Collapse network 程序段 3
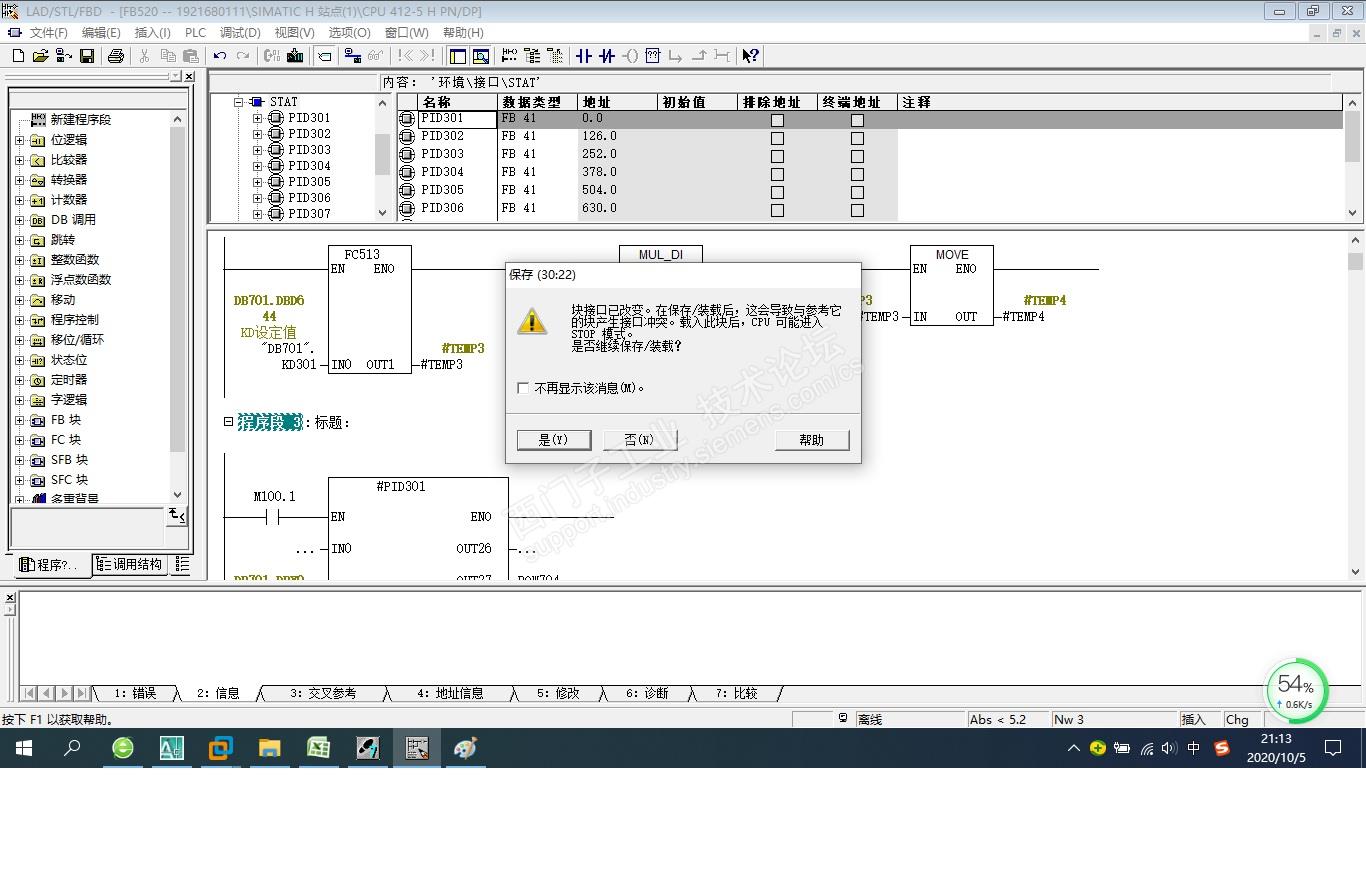This screenshot has width=1366, height=888. [228, 422]
